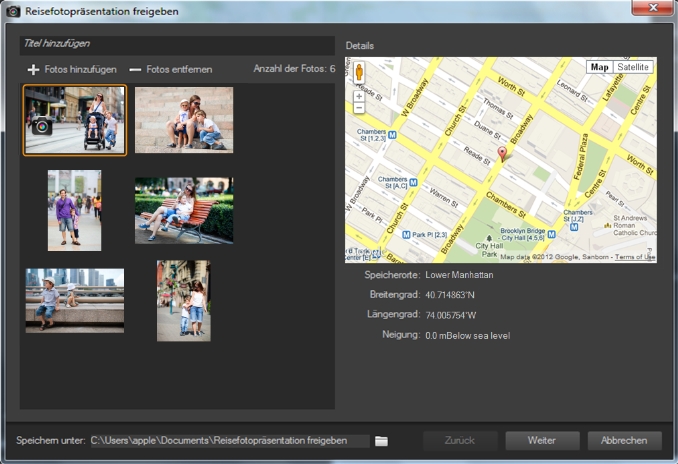Click the Speichern unter path field
The height and width of the screenshot is (464, 678).
tap(228, 441)
